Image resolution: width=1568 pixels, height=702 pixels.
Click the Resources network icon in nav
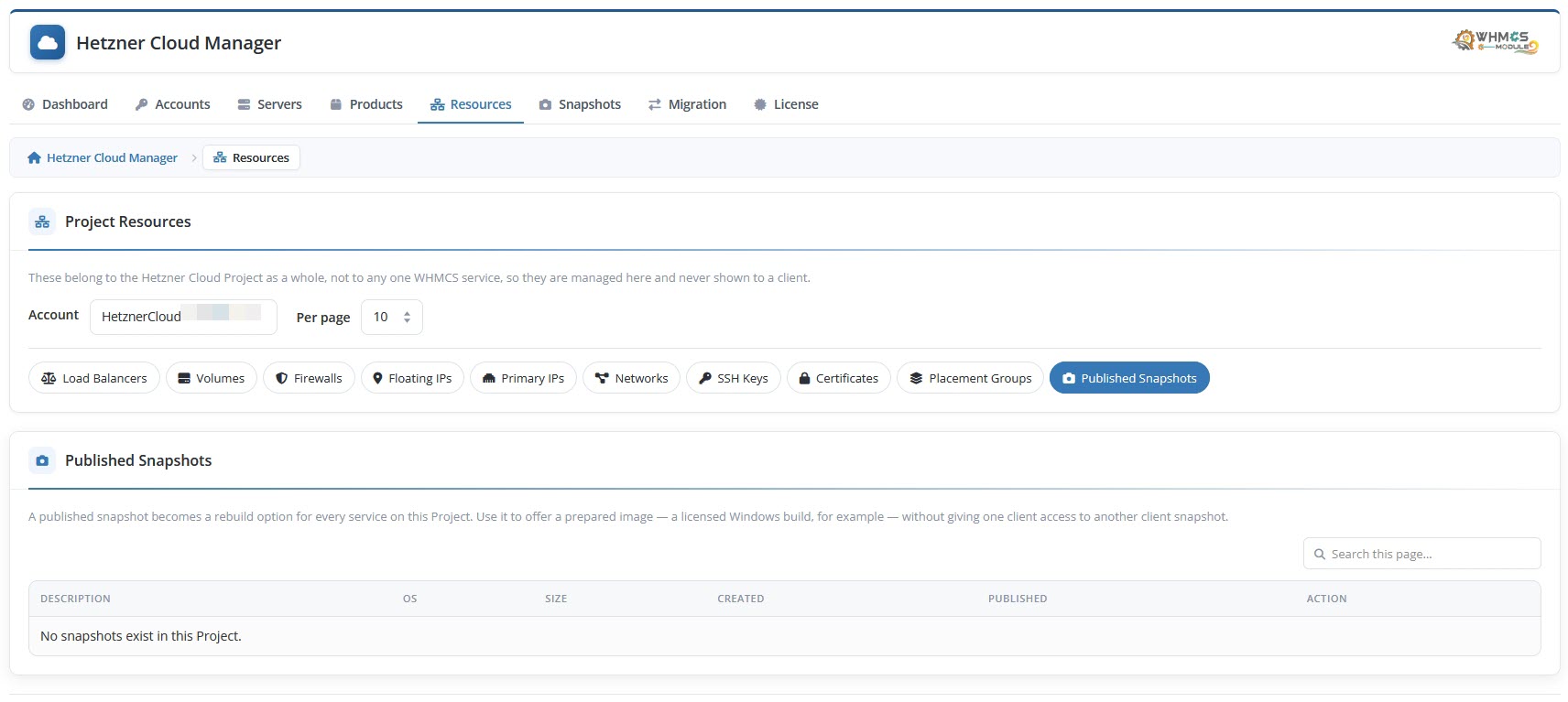437,104
